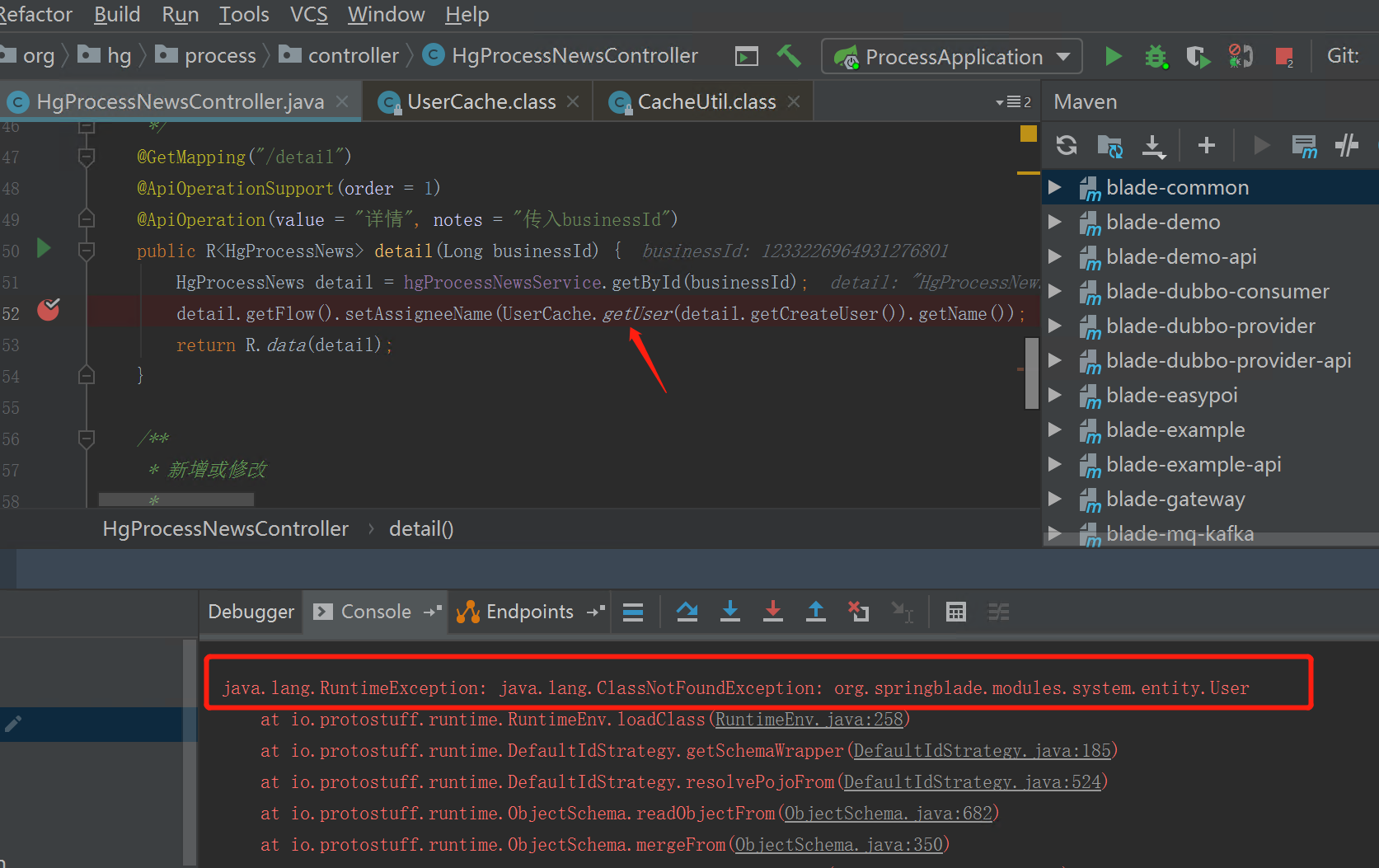Add a Maven project with plus icon
The width and height of the screenshot is (1379, 868).
tap(1206, 145)
